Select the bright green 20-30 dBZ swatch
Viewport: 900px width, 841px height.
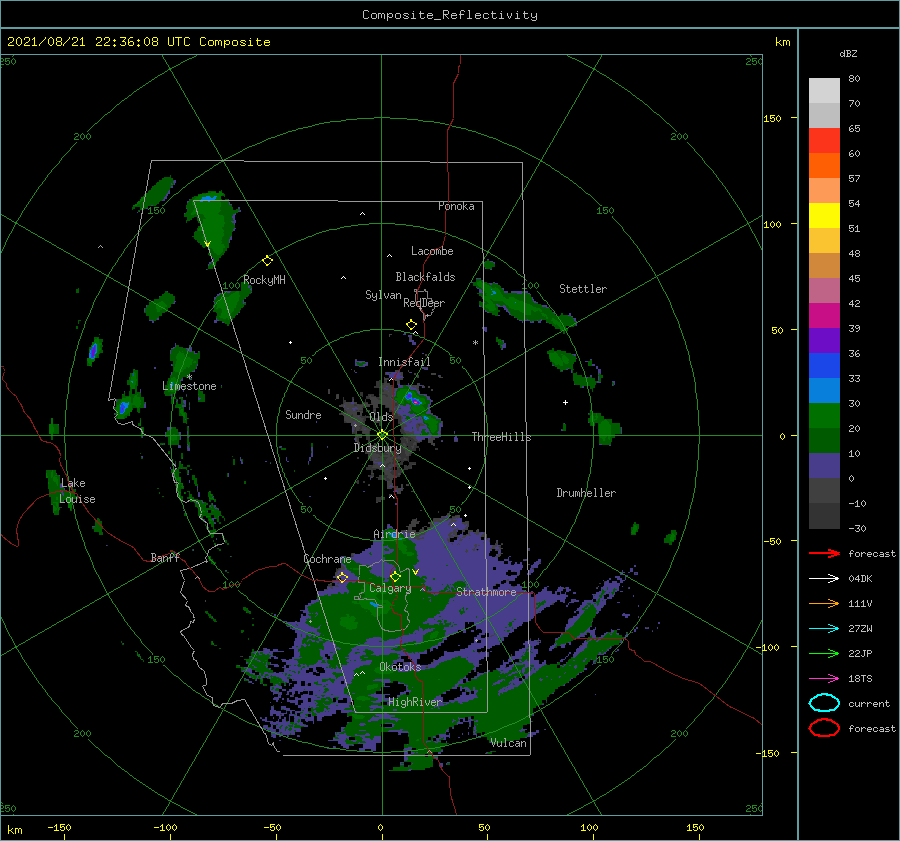(824, 416)
